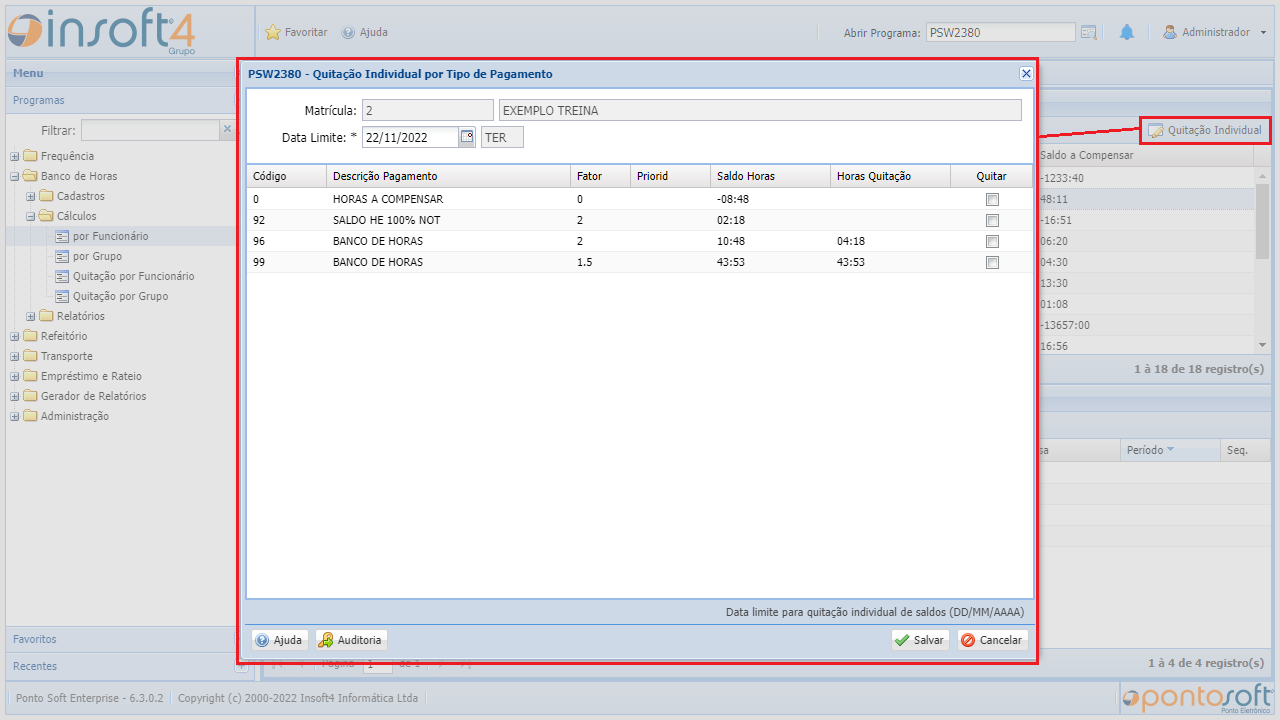This screenshot has width=1280, height=720.
Task: Open Auditoria in the dialog footer
Action: [x=350, y=640]
